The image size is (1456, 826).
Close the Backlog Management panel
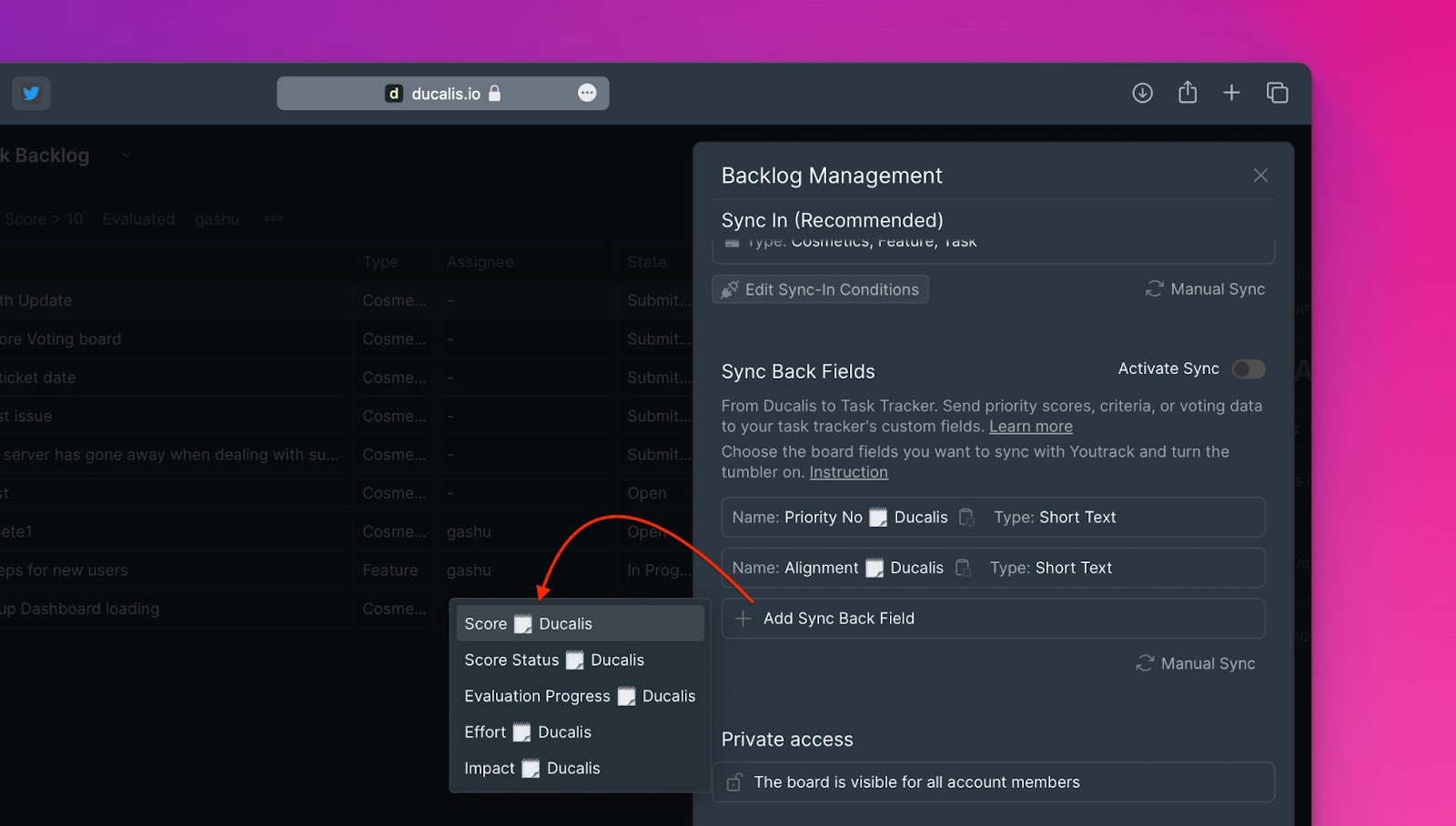click(x=1260, y=175)
